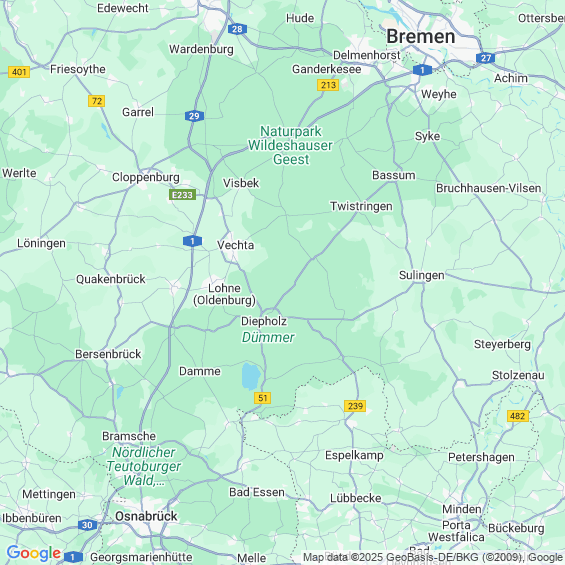Select the yellow 51 road marker
Viewport: 565px width, 565px height.
click(x=262, y=398)
